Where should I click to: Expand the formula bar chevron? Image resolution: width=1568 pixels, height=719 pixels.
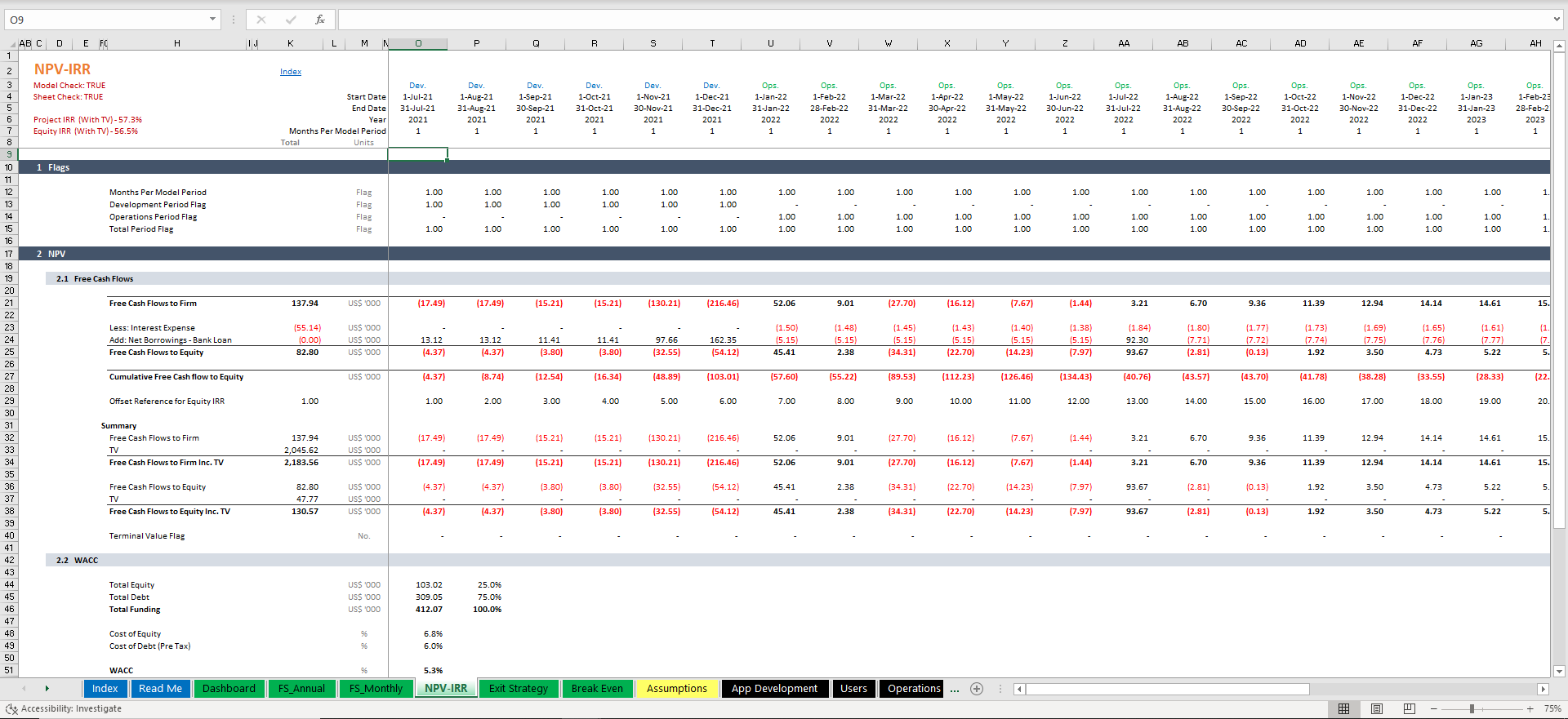pyautogui.click(x=1557, y=20)
